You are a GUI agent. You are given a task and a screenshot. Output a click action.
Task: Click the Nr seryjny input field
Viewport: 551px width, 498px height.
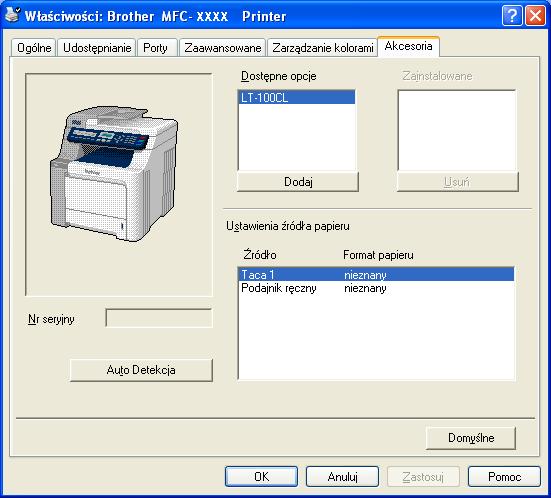pyautogui.click(x=159, y=318)
